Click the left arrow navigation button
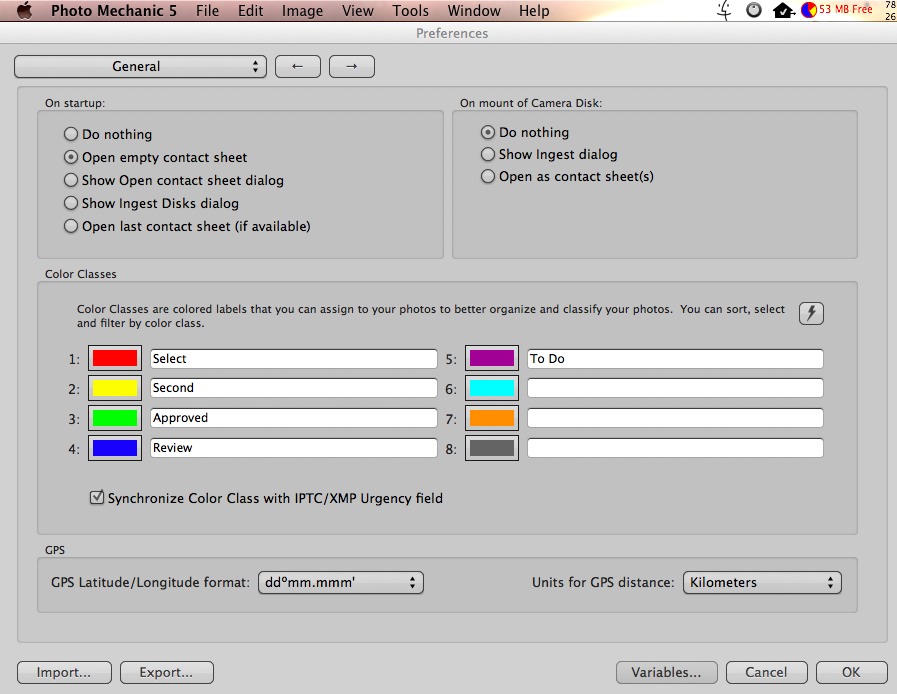Image resolution: width=897 pixels, height=694 pixels. (x=295, y=66)
